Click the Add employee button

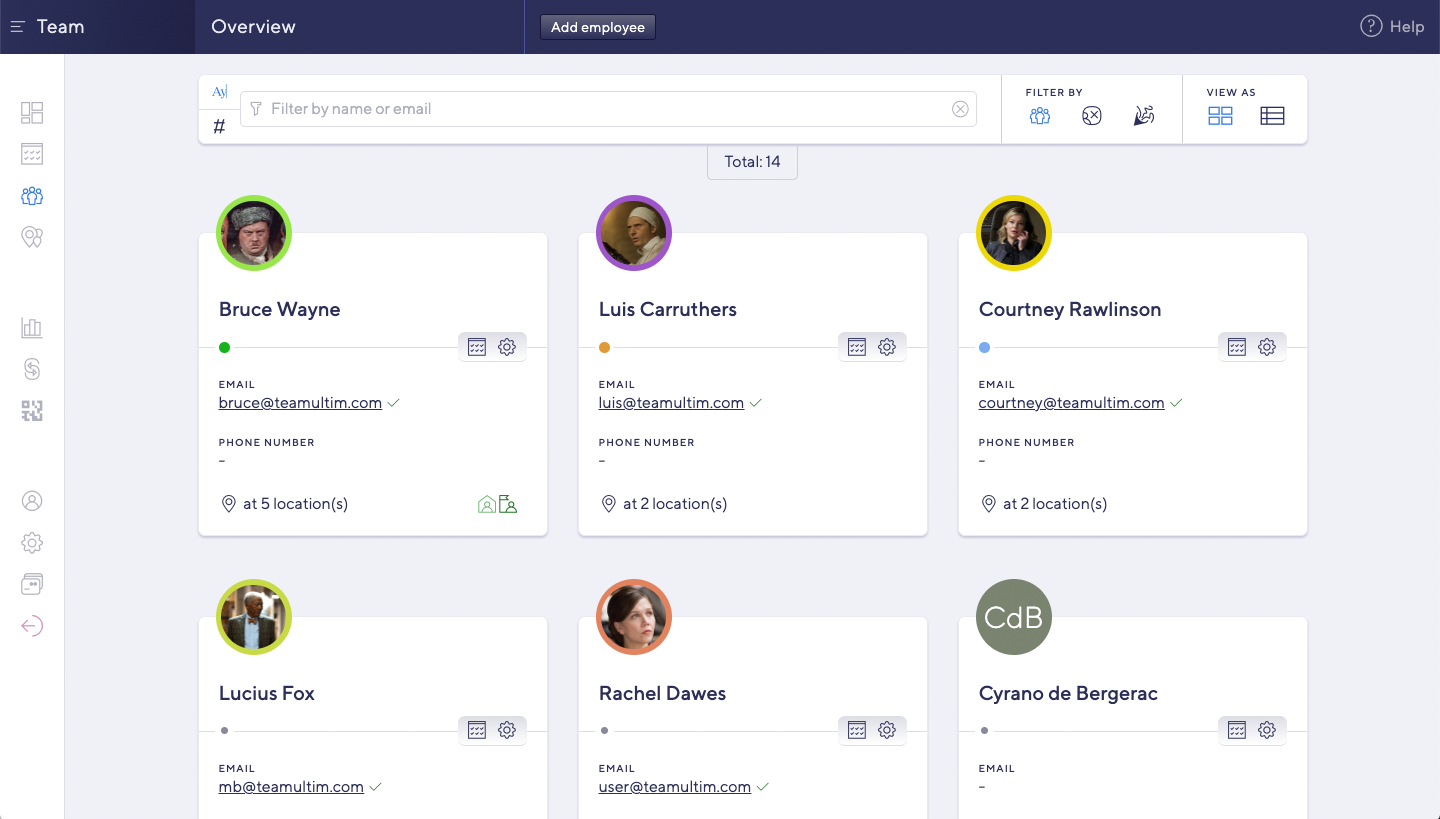597,27
